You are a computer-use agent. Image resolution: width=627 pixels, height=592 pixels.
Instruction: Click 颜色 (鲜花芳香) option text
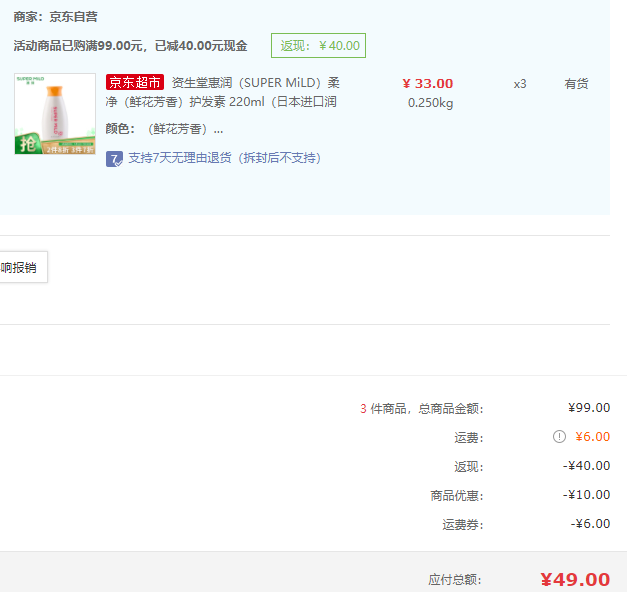pos(164,129)
